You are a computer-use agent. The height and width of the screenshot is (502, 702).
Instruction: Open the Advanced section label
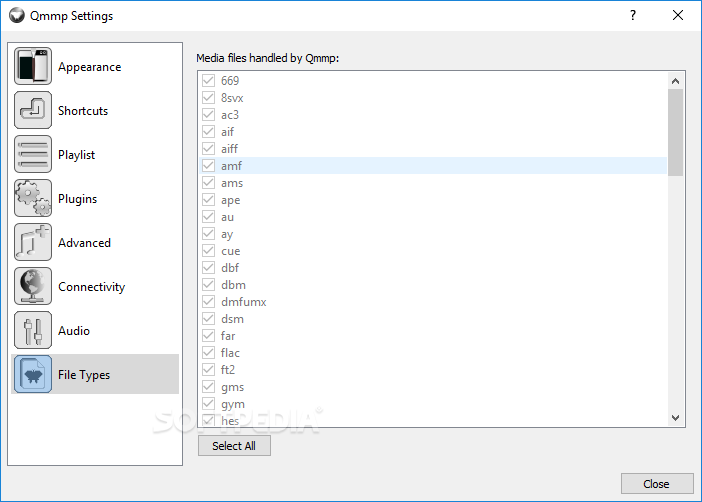point(84,243)
